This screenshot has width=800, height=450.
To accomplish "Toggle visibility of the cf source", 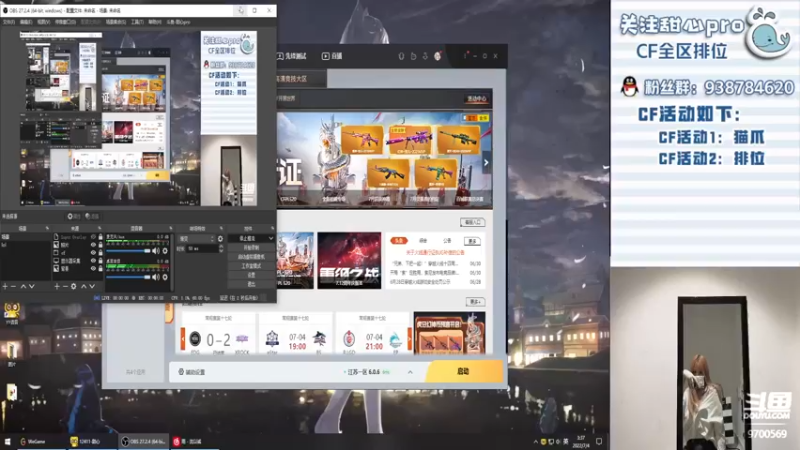I will pos(93,253).
